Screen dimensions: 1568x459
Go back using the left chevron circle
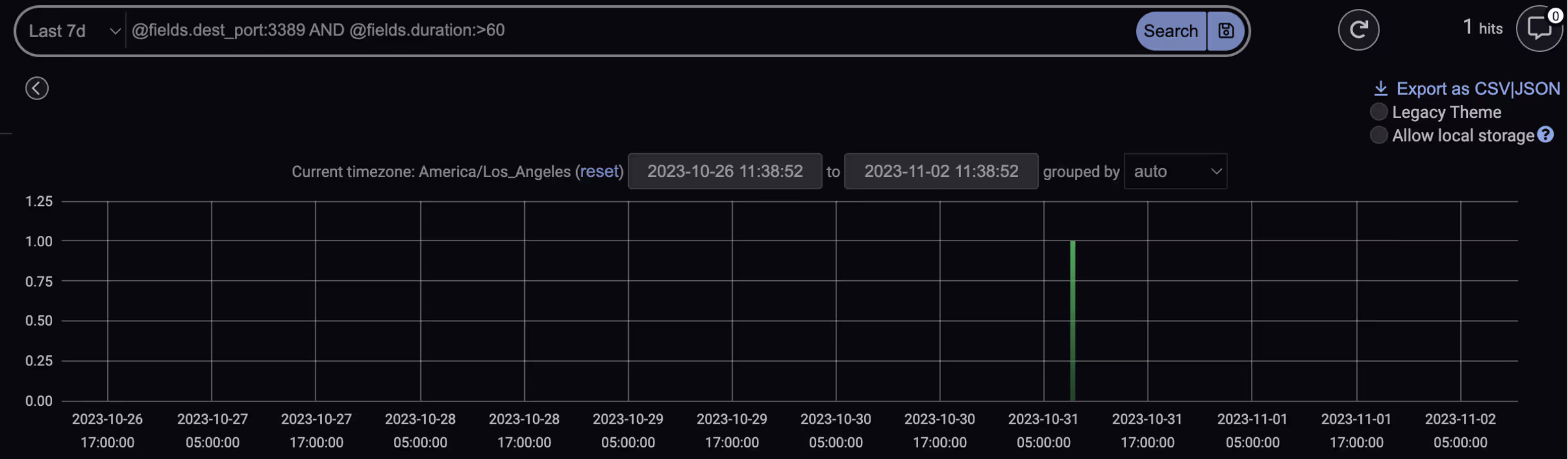coord(37,88)
